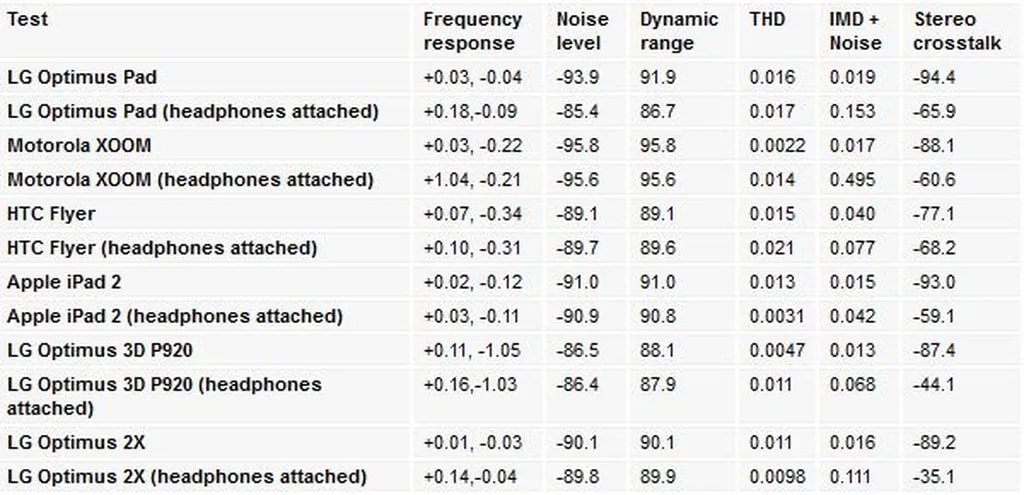Select HTC Flyer (headphones attached) row label
Screen dimensions: 1024x495
point(162,247)
